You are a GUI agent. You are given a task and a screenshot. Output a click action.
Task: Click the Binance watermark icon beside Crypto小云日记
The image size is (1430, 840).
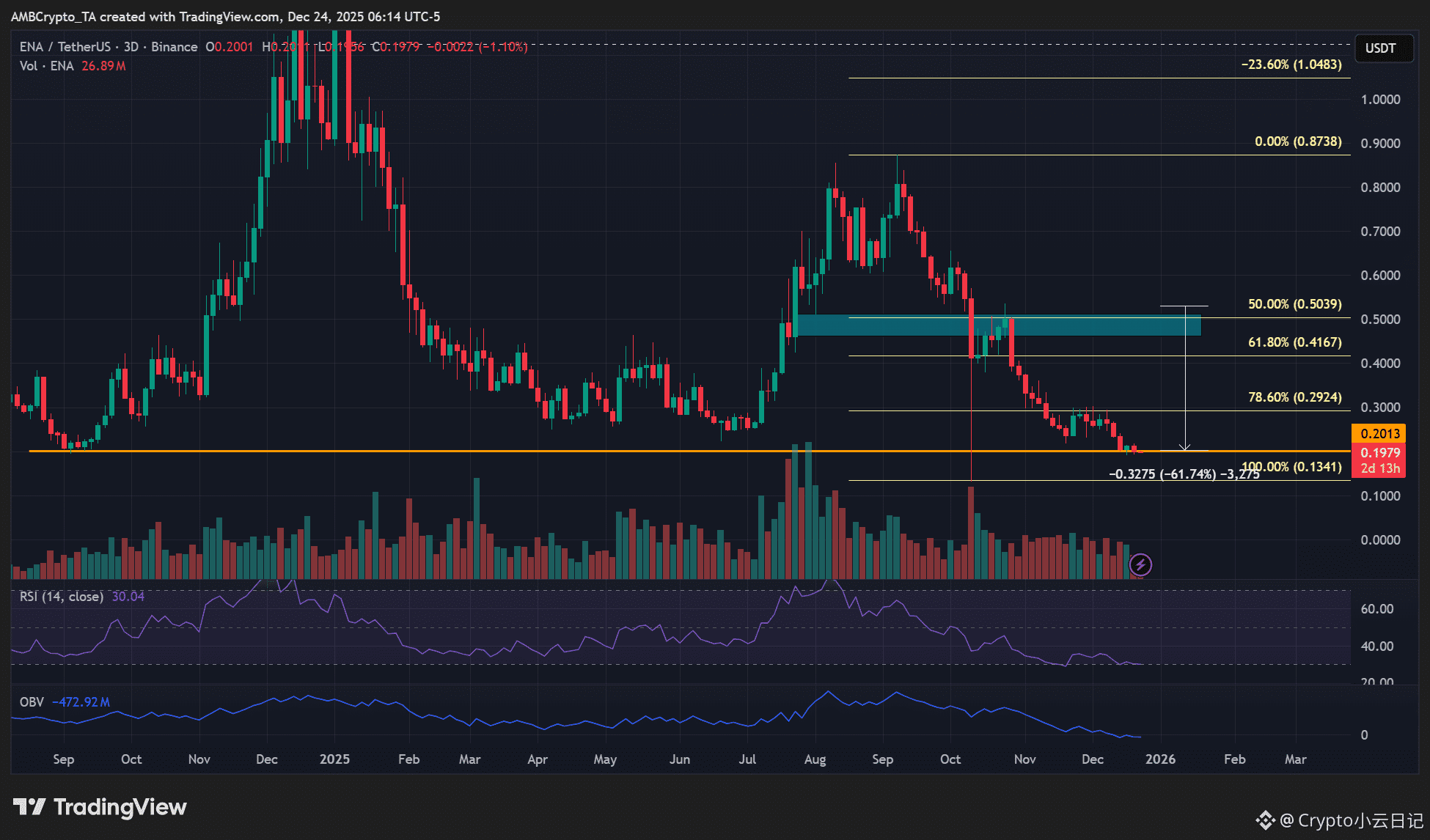[x=1266, y=820]
